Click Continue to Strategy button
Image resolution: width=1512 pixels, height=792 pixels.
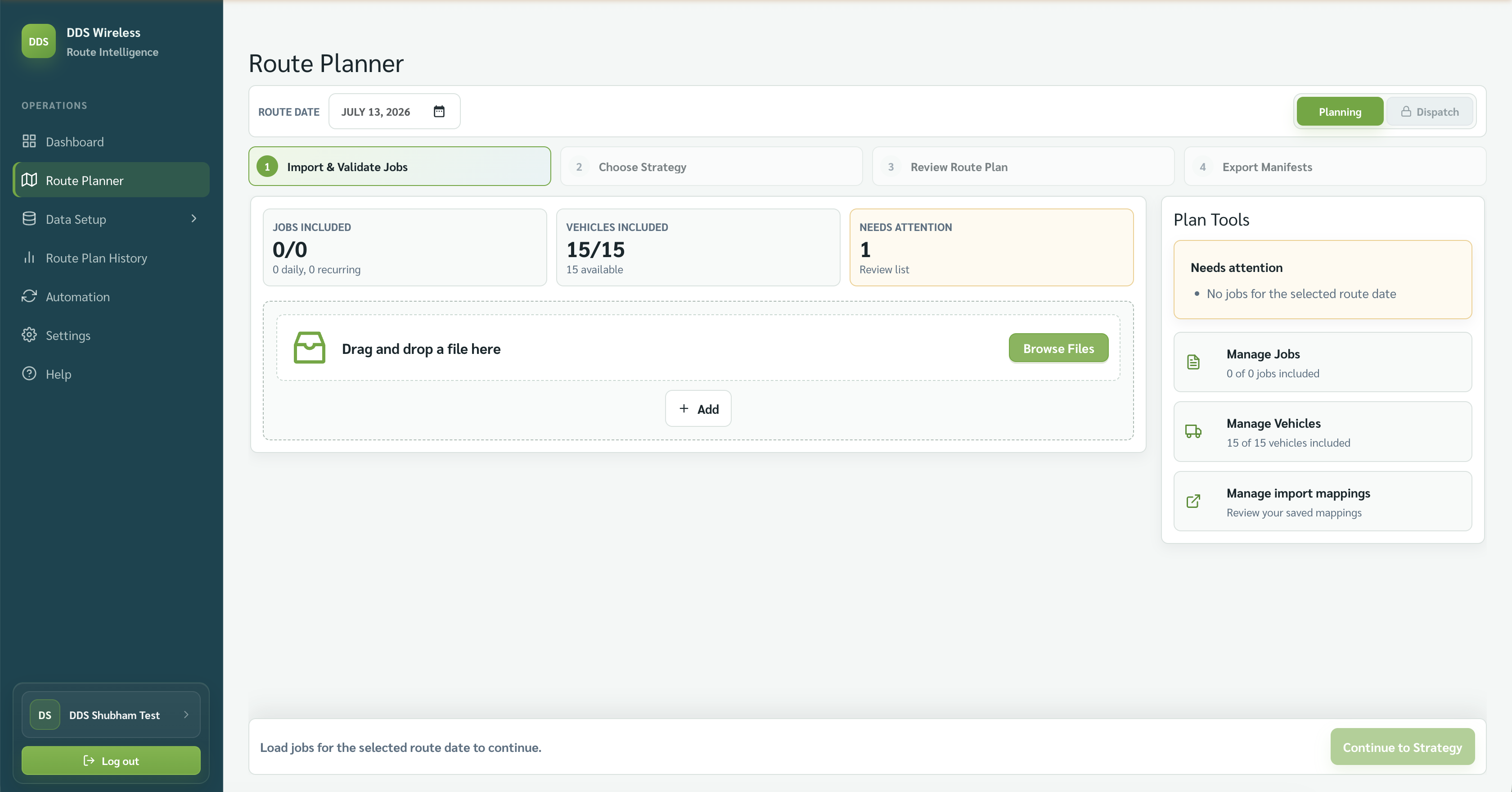(x=1402, y=747)
